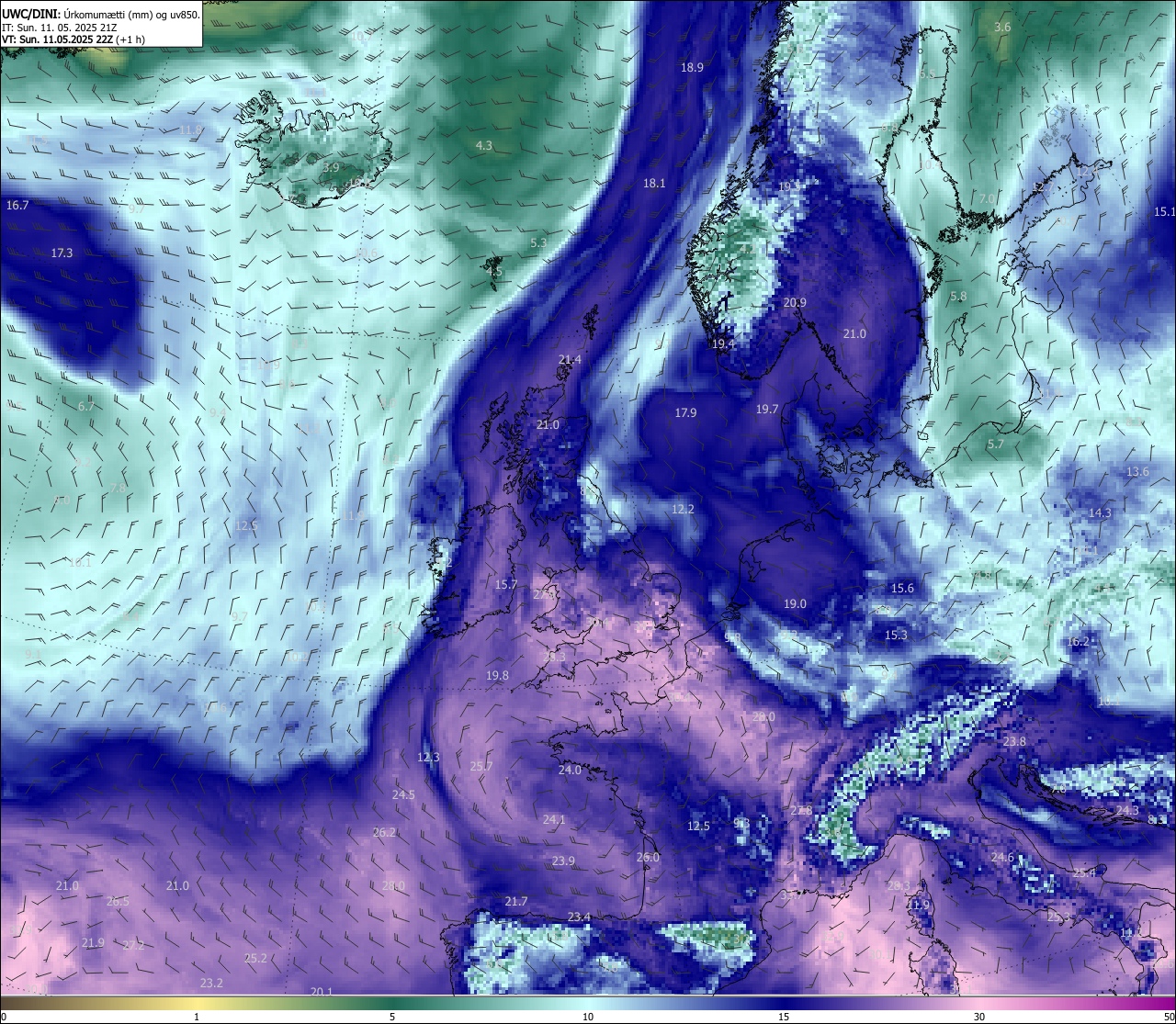
Task: Click the 20.9 value near Oslo
Action: [795, 303]
